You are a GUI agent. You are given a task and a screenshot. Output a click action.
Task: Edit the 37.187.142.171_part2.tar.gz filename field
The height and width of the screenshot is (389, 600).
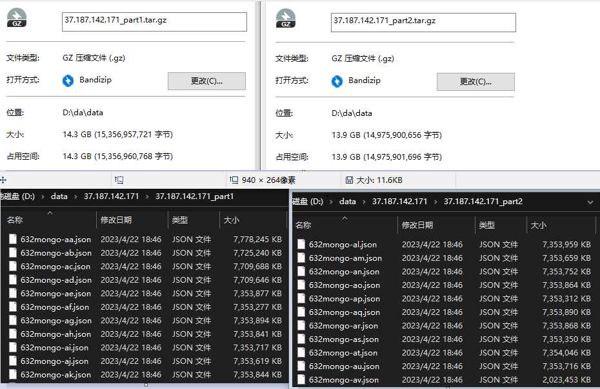[423, 23]
